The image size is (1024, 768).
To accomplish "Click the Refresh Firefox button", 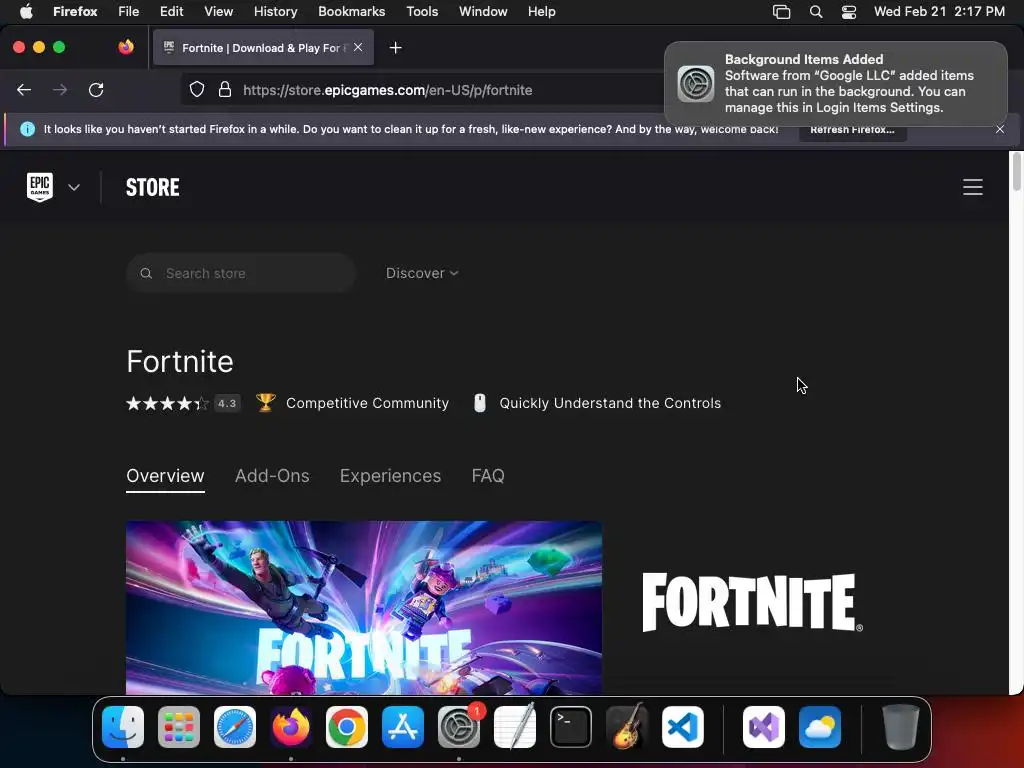I will [852, 129].
